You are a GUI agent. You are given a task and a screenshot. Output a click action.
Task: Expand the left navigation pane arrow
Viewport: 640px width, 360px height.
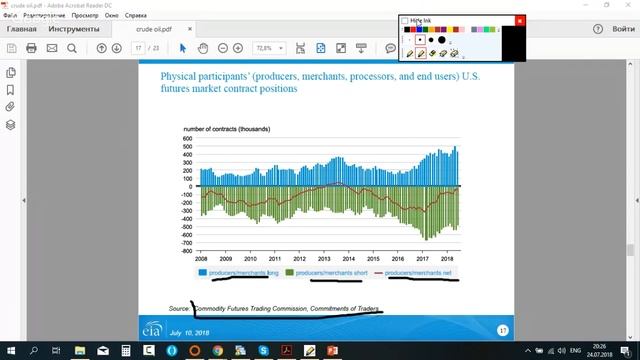24,200
